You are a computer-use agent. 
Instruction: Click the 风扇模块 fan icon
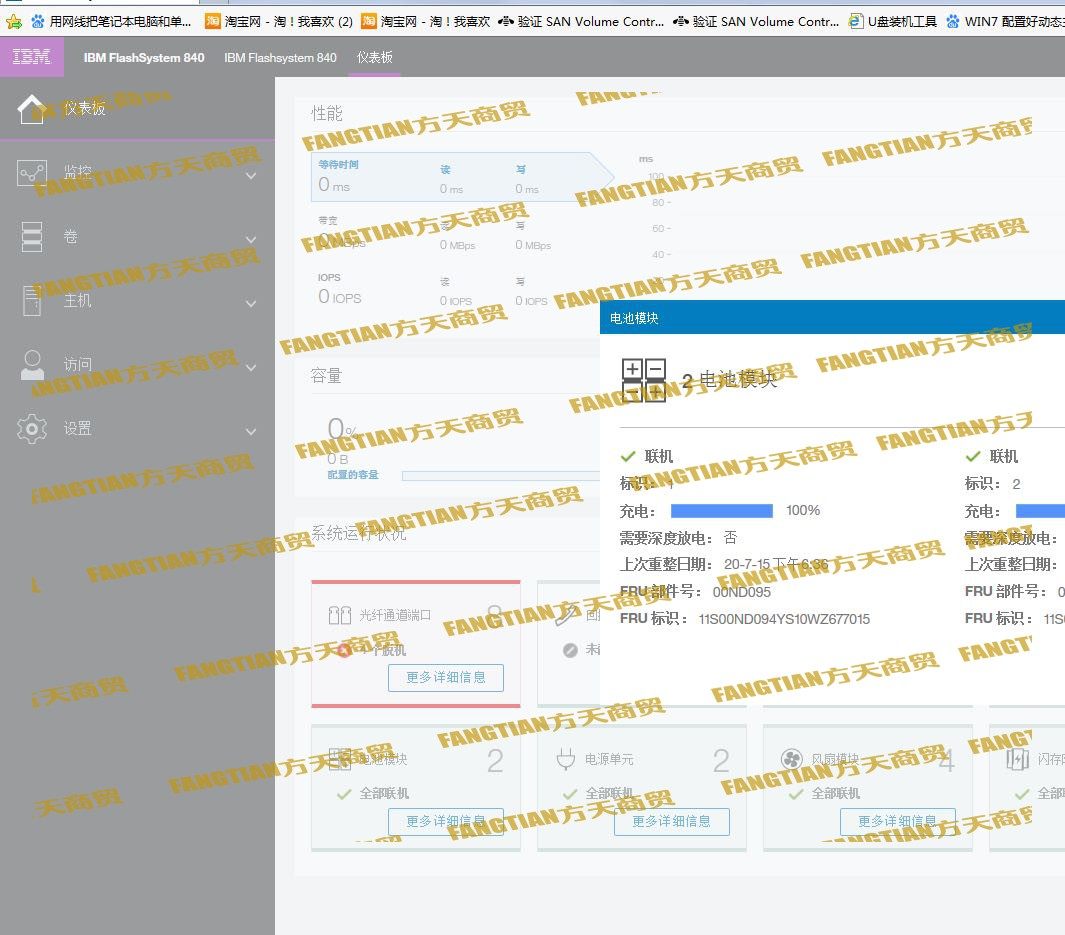coord(791,760)
